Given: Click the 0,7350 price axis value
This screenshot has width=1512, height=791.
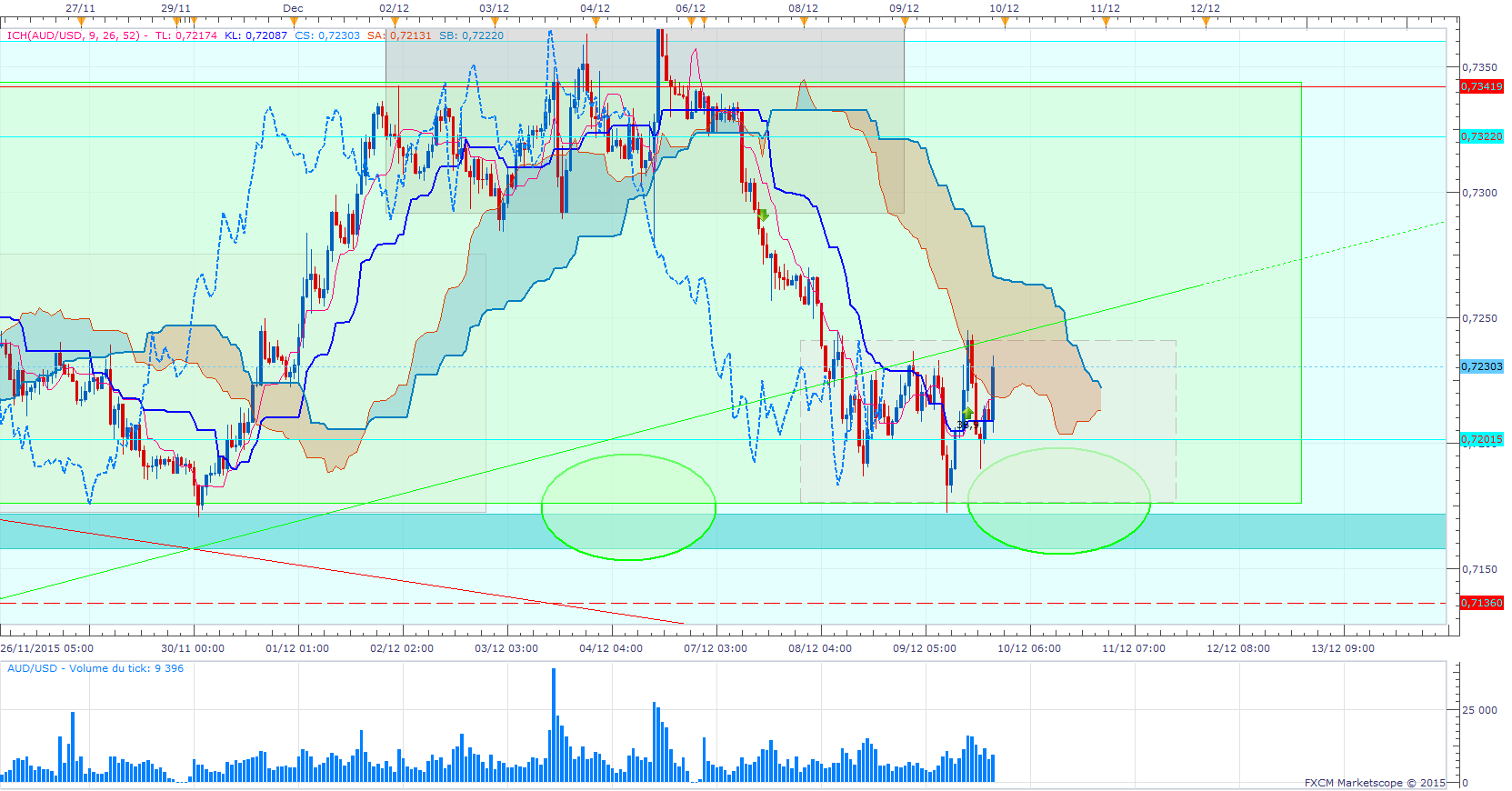Looking at the screenshot, I should tap(1479, 67).
